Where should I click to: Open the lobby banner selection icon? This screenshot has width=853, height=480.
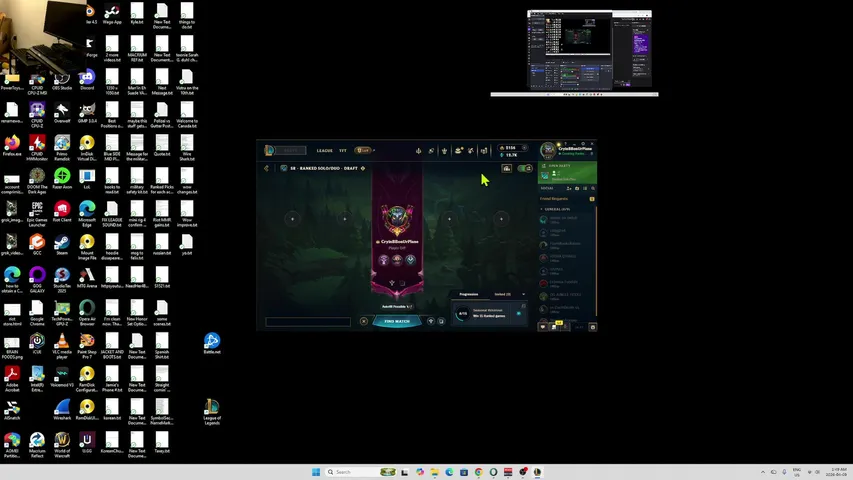click(x=506, y=168)
